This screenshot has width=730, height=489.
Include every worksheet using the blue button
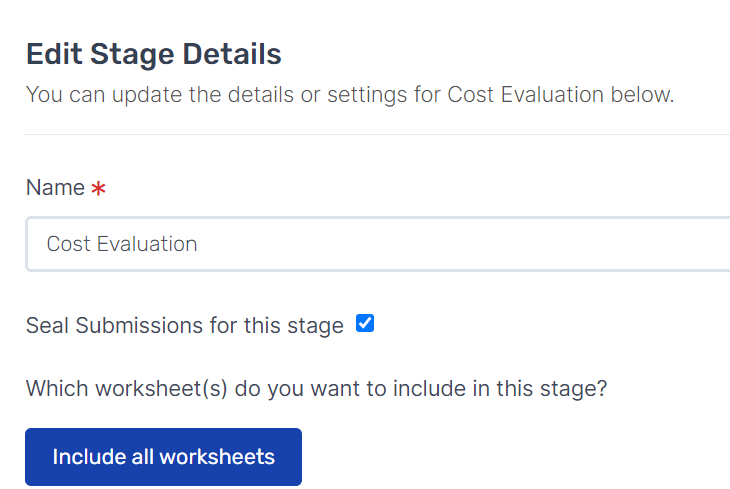(163, 457)
